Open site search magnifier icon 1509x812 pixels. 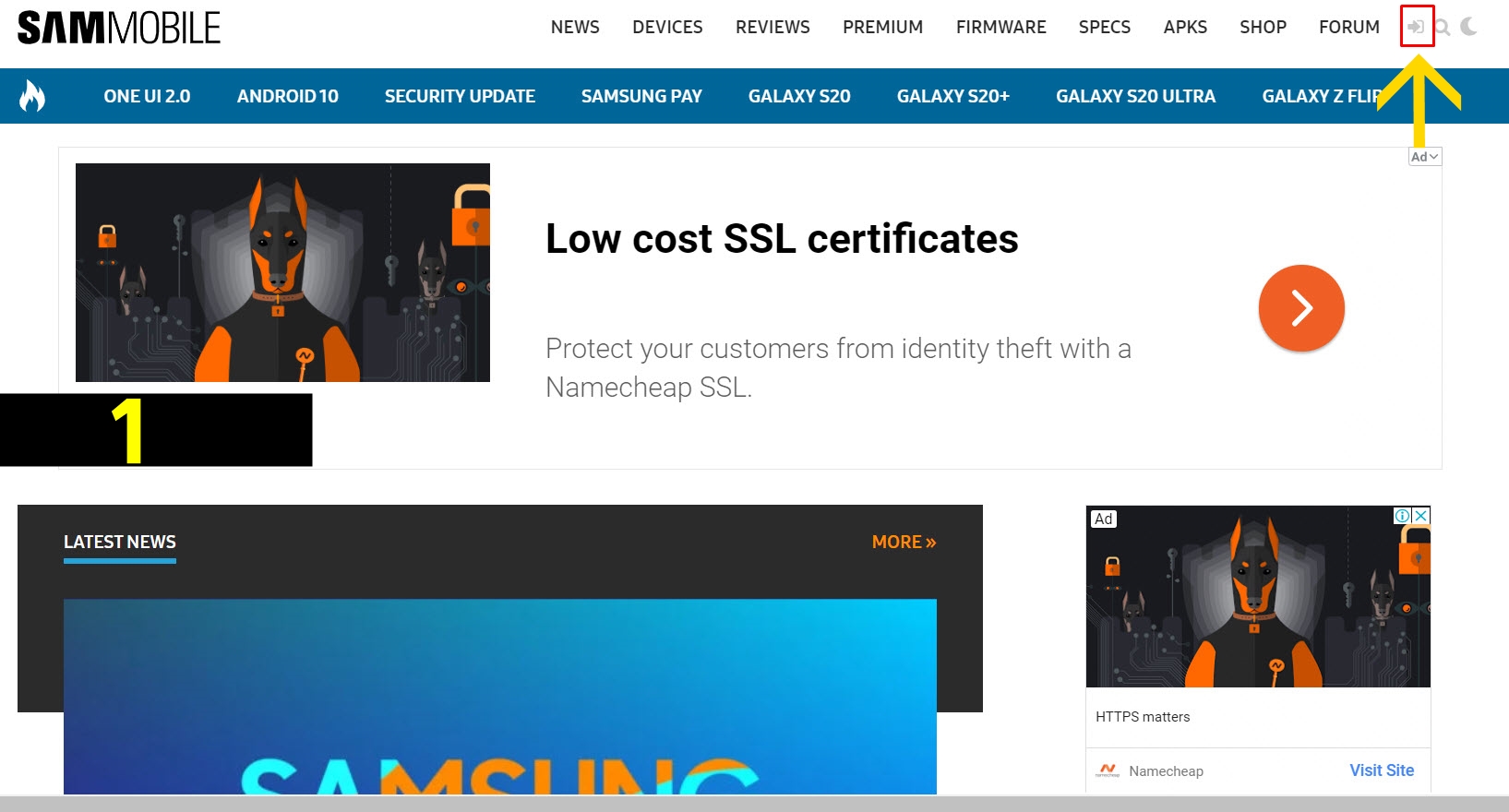click(x=1443, y=27)
